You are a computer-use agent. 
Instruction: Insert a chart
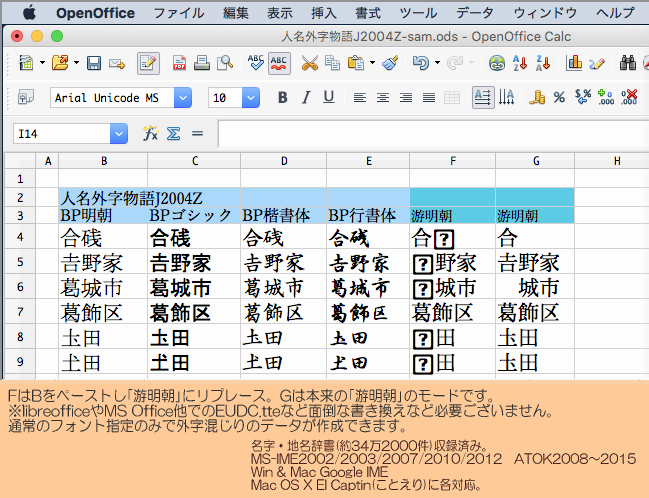coord(574,63)
